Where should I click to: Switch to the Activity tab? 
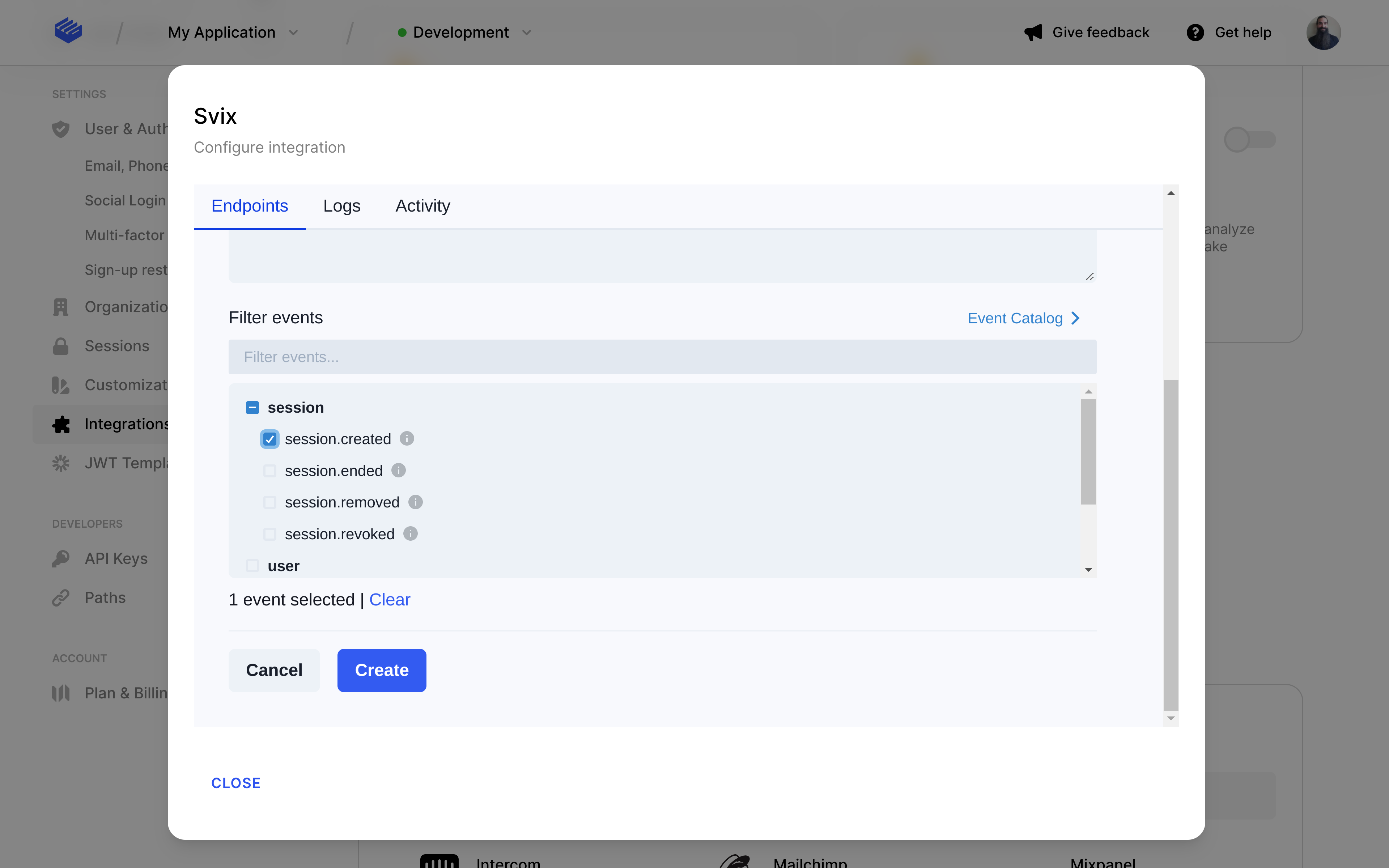pyautogui.click(x=422, y=205)
